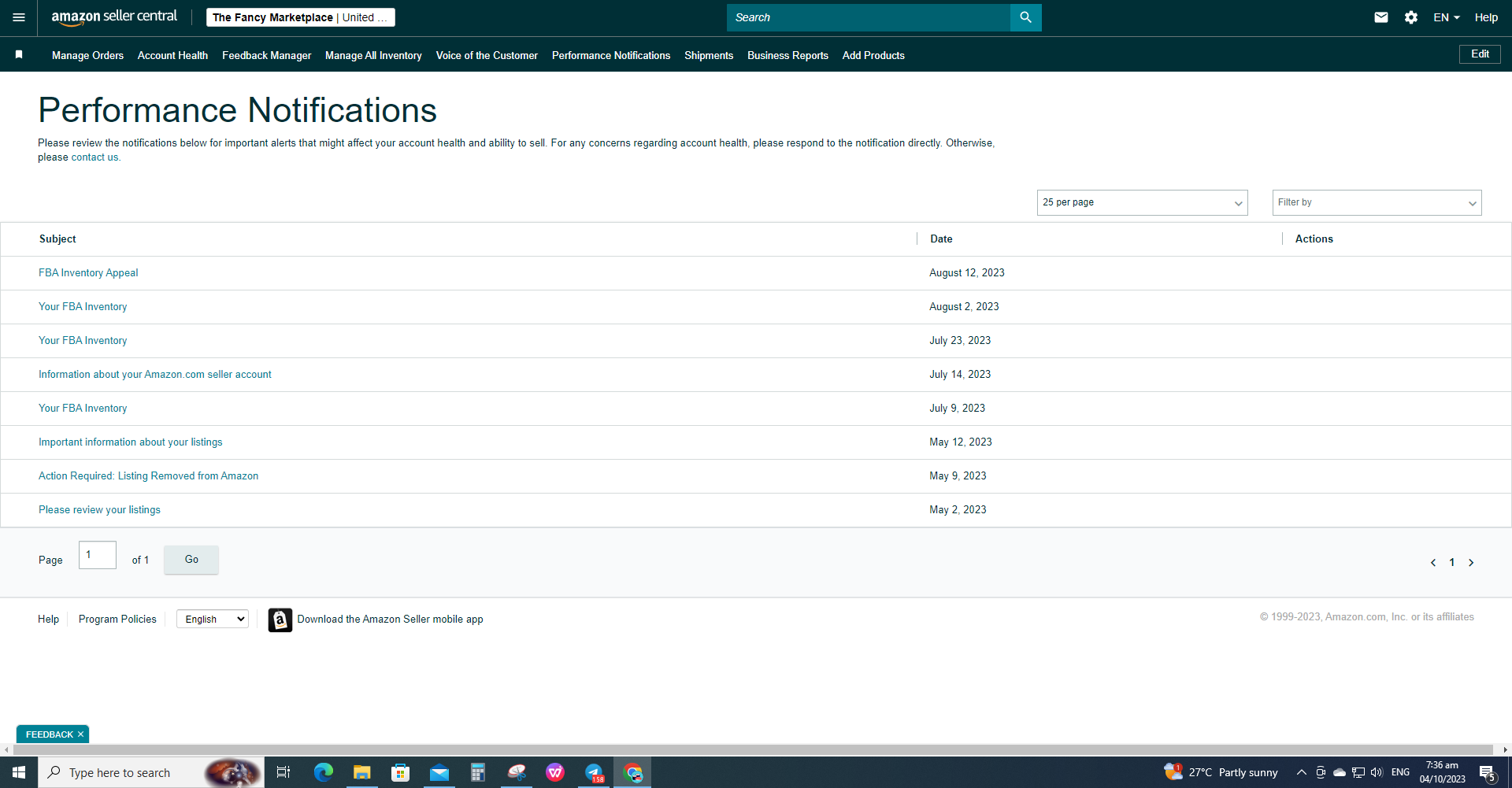The width and height of the screenshot is (1512, 788).
Task: Open Business Reports
Action: click(787, 55)
